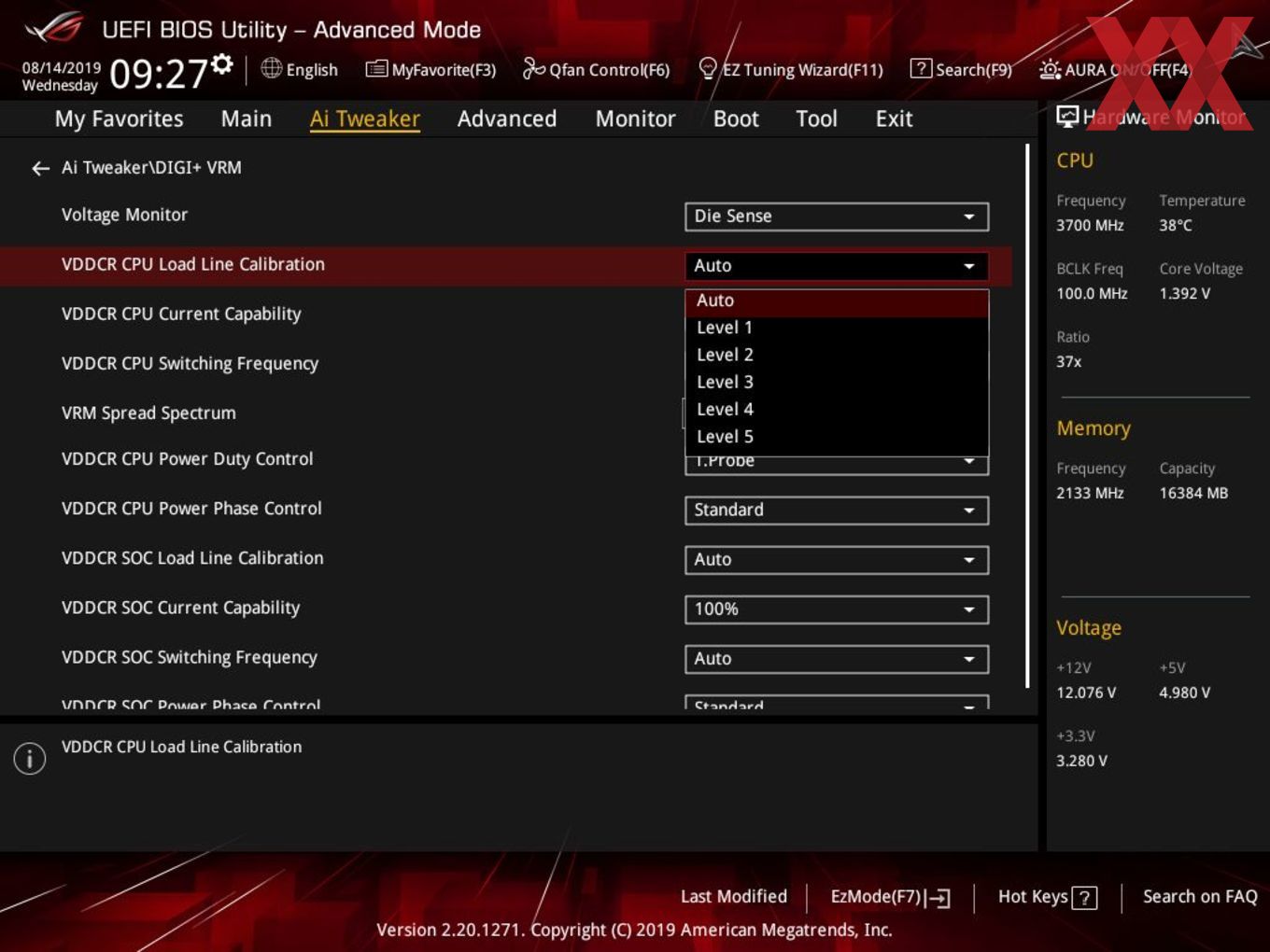Open Qfan Control(F6)
Viewport: 1270px width, 952px height.
pyautogui.click(x=596, y=69)
